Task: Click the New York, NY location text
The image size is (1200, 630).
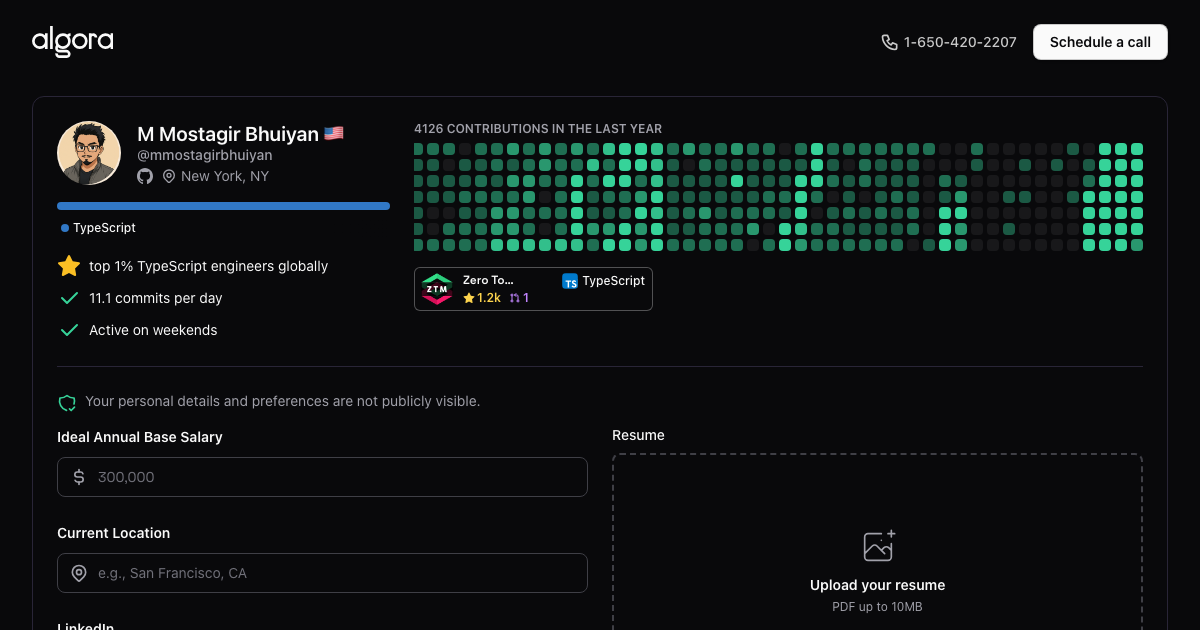Action: click(x=225, y=176)
